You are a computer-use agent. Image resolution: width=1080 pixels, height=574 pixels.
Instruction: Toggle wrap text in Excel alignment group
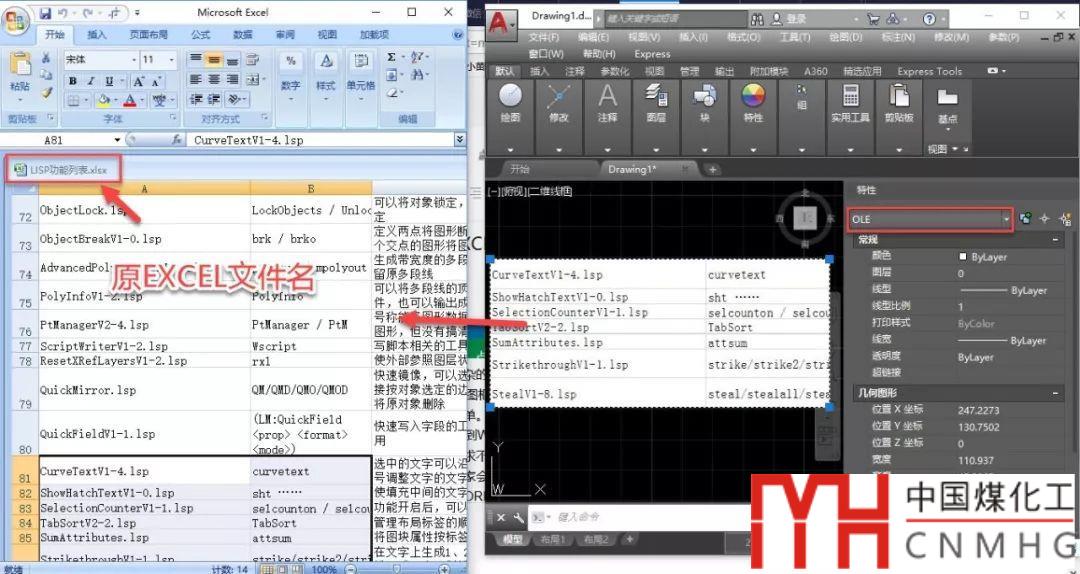pyautogui.click(x=253, y=60)
